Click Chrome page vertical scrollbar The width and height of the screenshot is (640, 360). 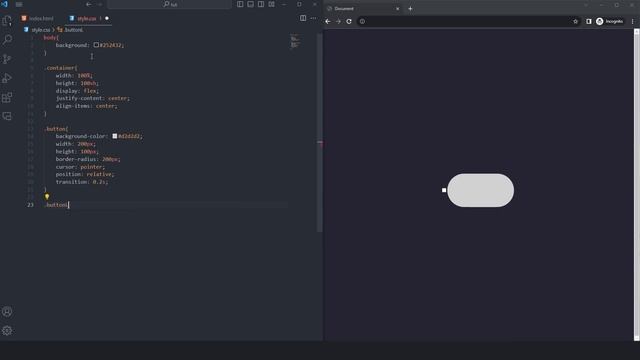coord(636,184)
